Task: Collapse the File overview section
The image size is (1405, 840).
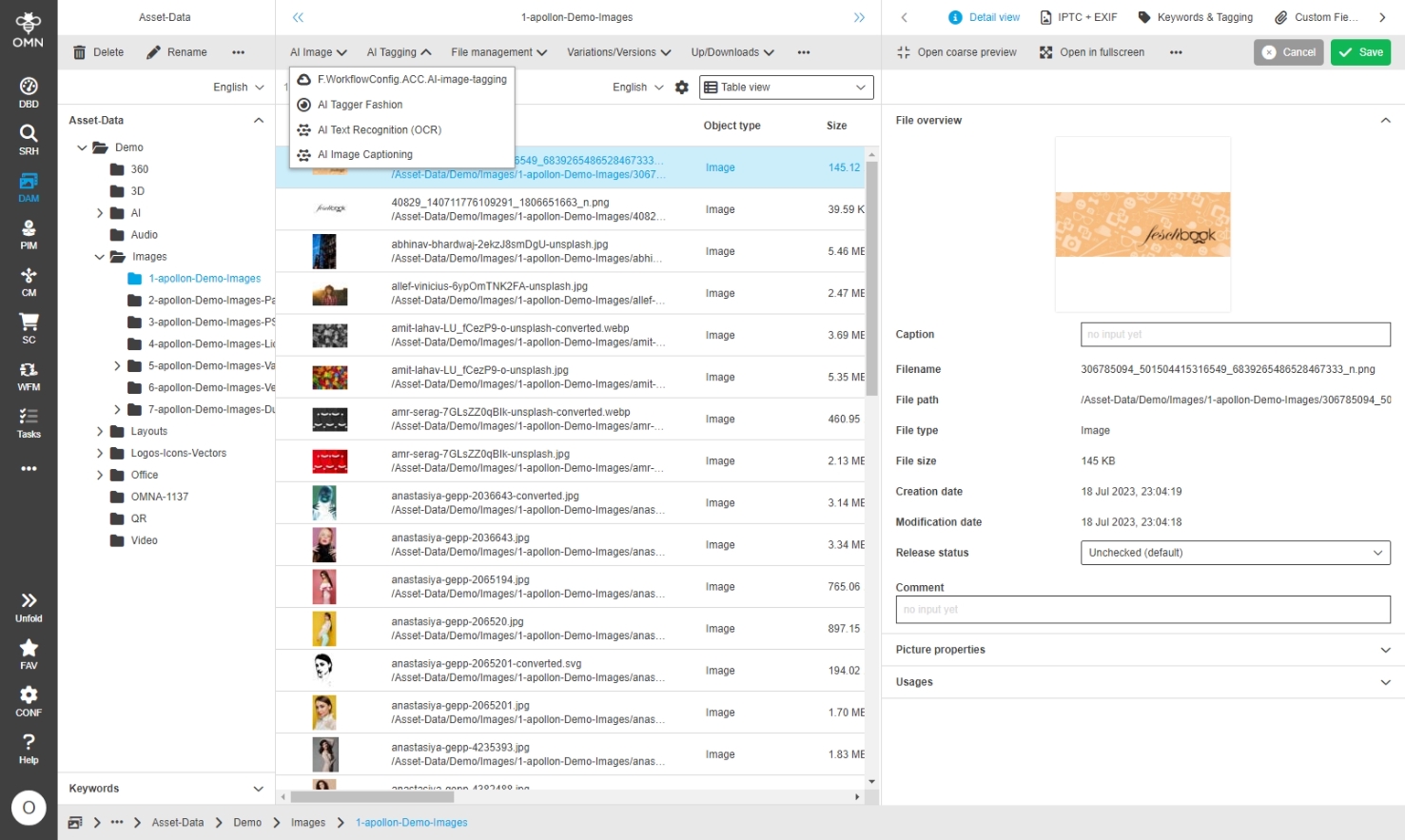Action: click(x=1385, y=121)
